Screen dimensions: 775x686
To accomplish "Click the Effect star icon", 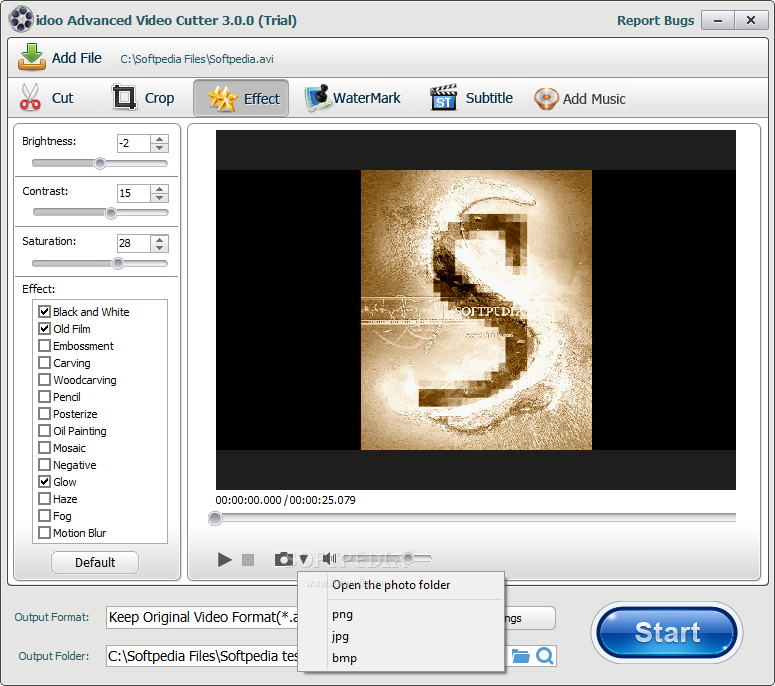I will coord(222,98).
